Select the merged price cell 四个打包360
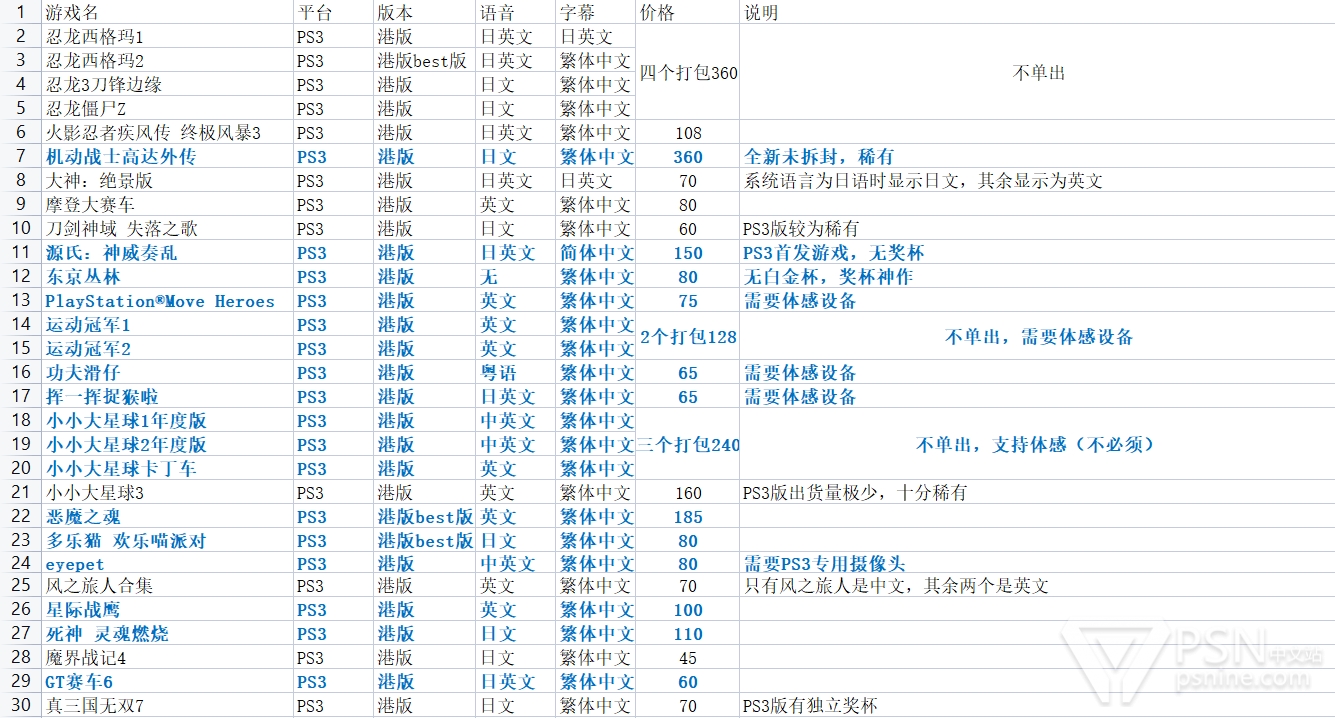The width and height of the screenshot is (1335, 718). click(688, 72)
